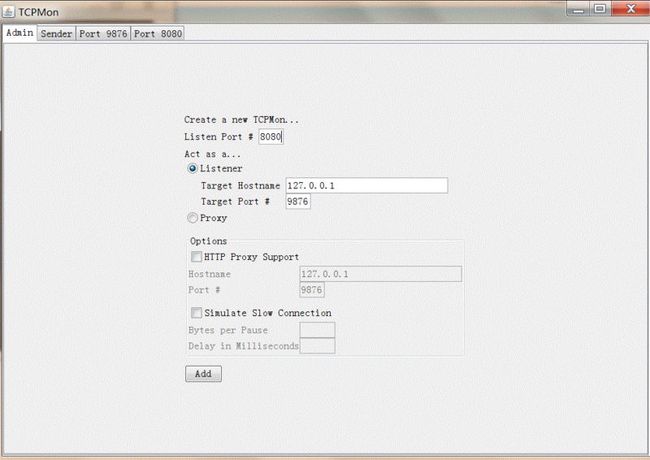Click the Java icon in title bar
The image size is (650, 460).
click(x=8, y=12)
